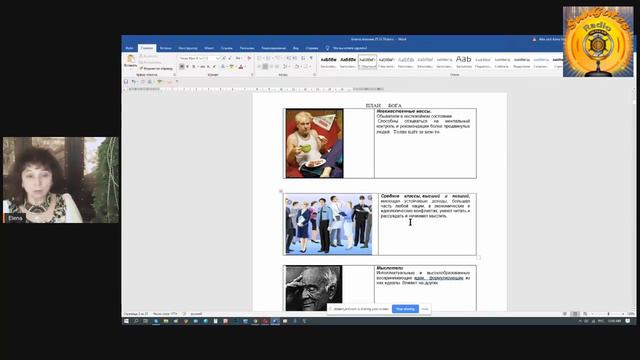
Task: Select the office workers group image
Action: 329,224
